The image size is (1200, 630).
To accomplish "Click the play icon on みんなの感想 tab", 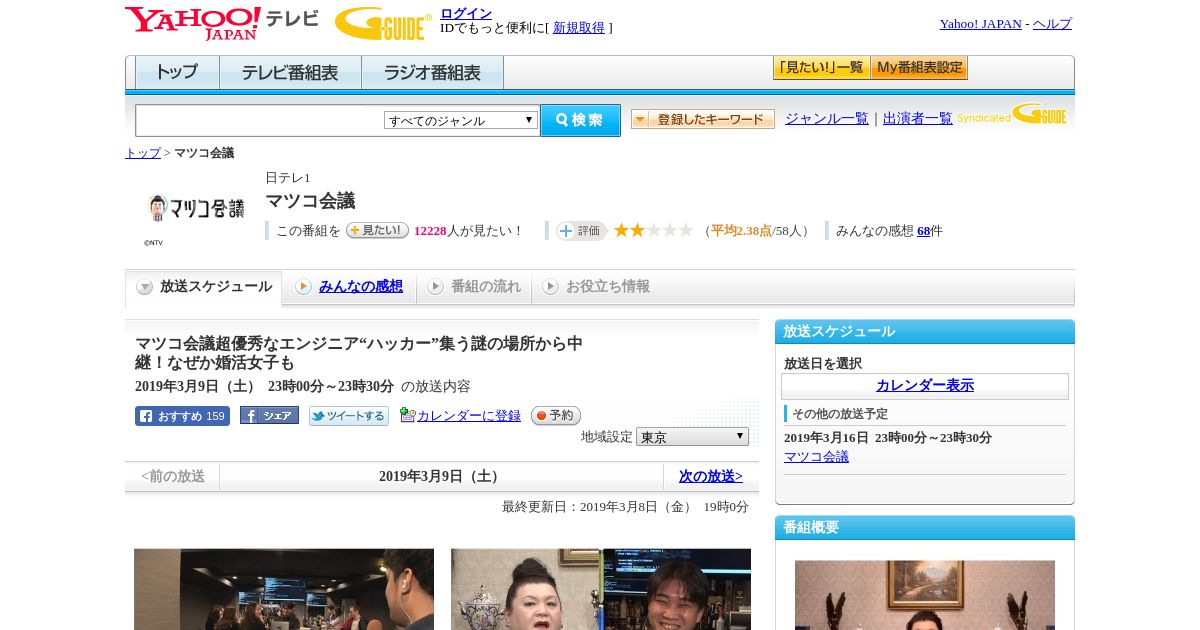I will click(303, 287).
